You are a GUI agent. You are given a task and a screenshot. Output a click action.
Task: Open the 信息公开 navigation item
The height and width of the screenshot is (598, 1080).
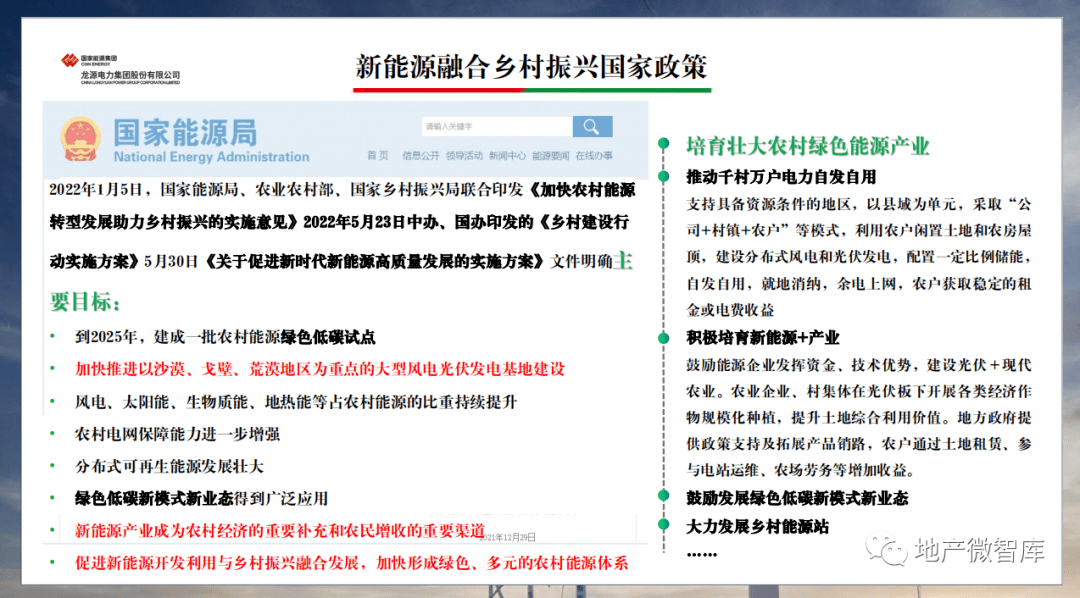tap(420, 155)
